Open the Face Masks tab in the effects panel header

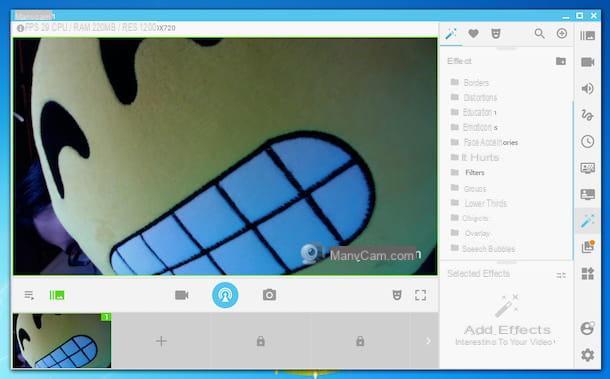click(x=496, y=34)
